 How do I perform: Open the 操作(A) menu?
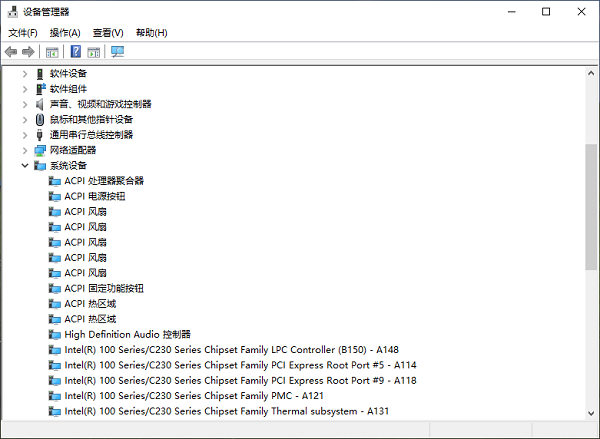(x=65, y=33)
